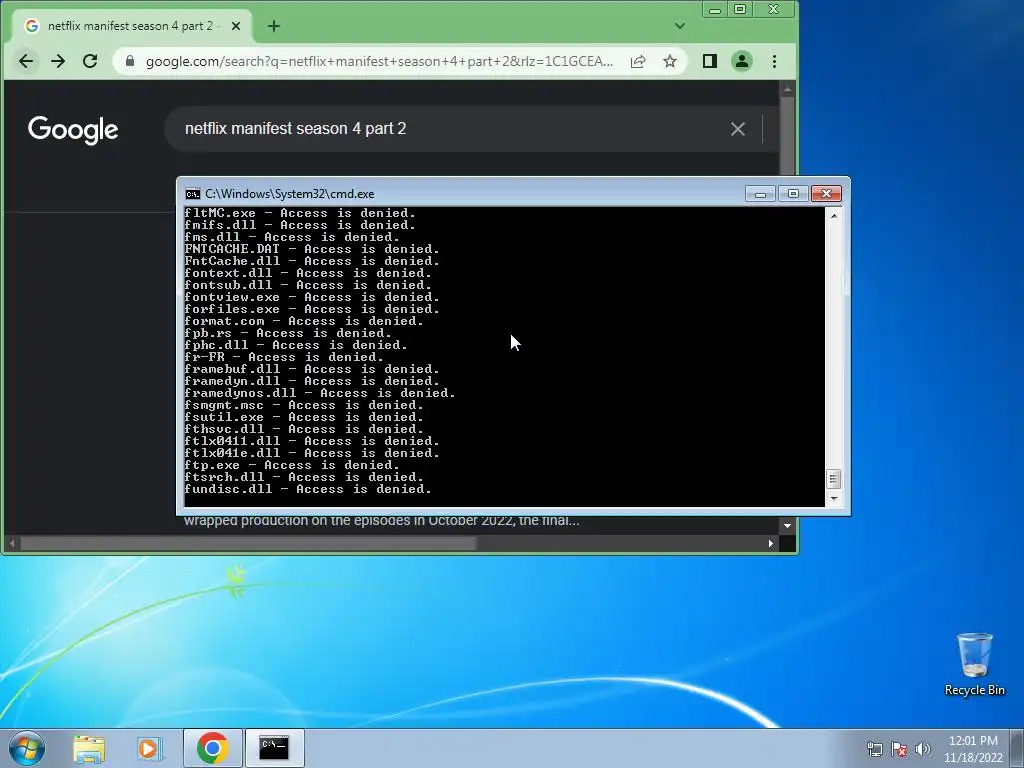The width and height of the screenshot is (1024, 768).
Task: Open the taskbar clock and date
Action: point(973,749)
